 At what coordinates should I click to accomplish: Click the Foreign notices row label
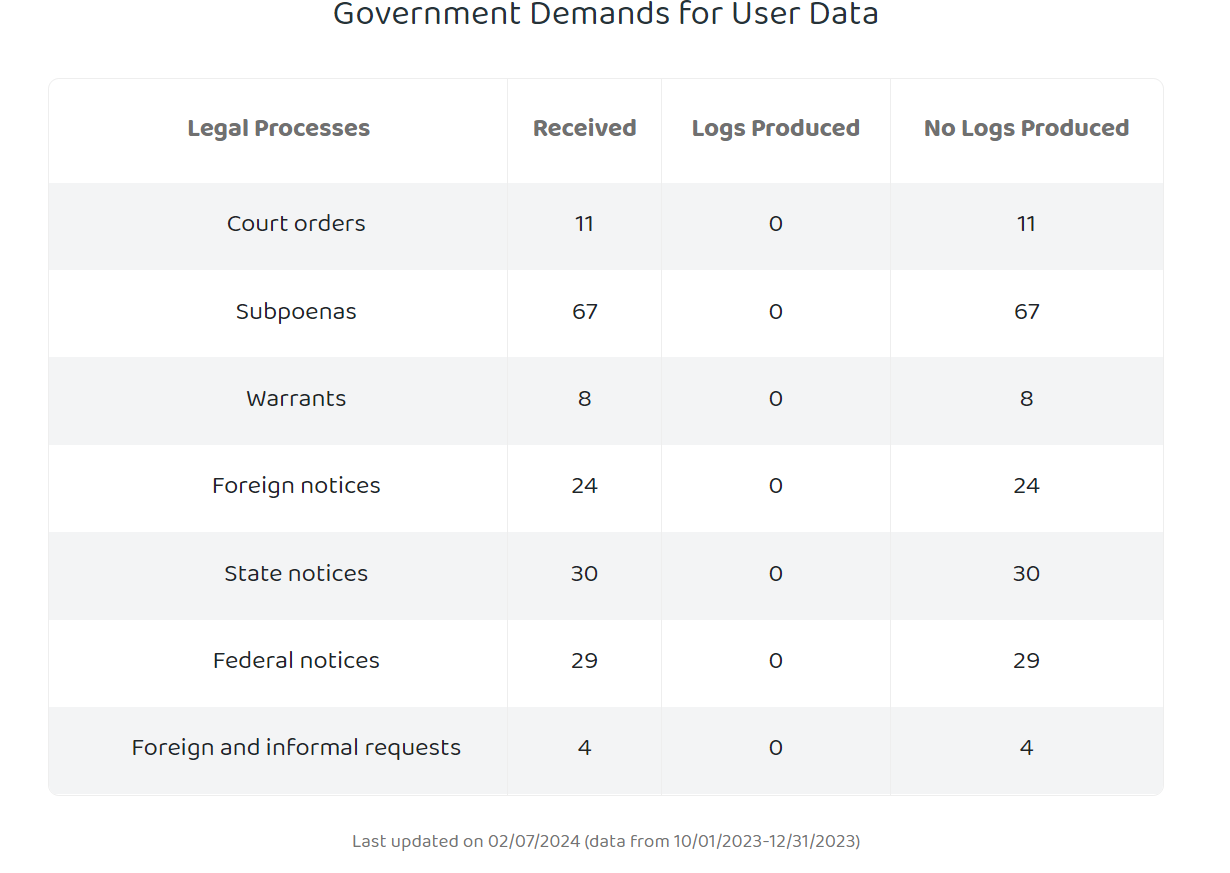[296, 485]
